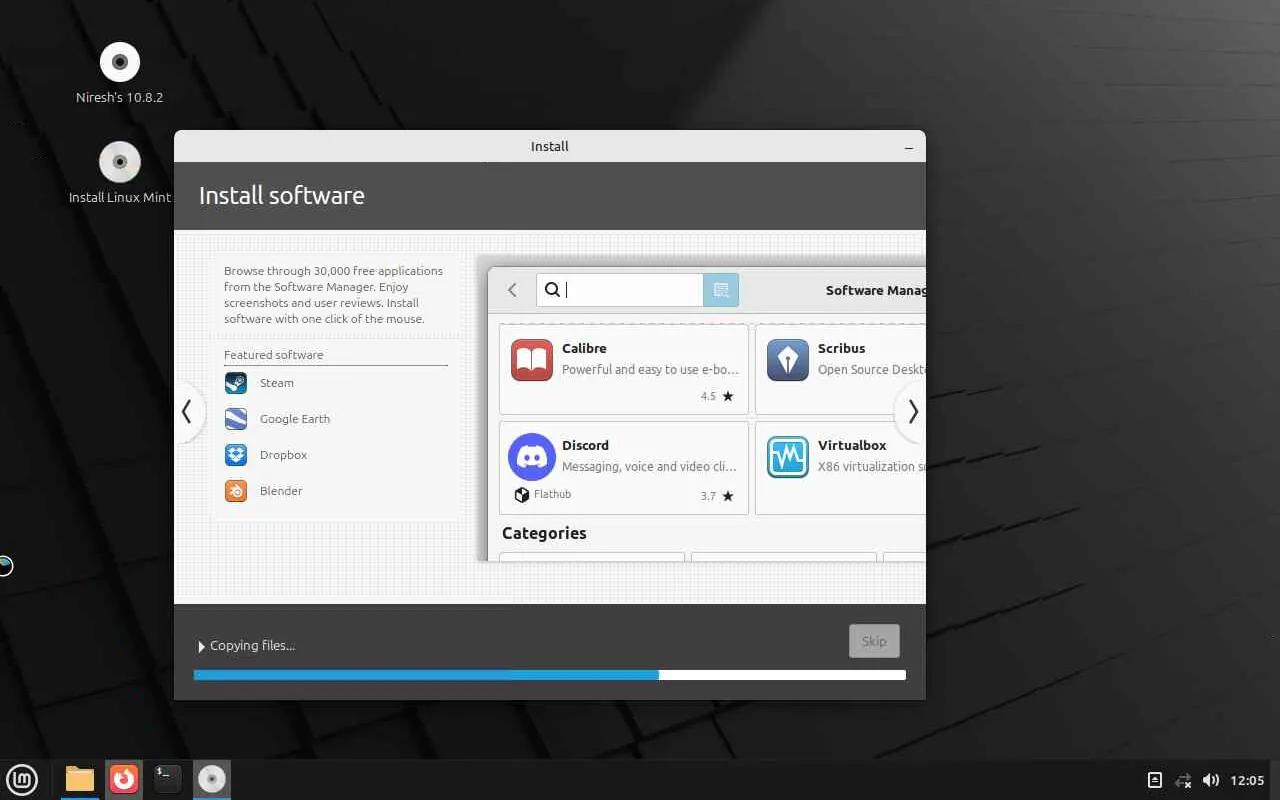Click the magnifier search icon
The height and width of the screenshot is (800, 1280).
point(552,290)
